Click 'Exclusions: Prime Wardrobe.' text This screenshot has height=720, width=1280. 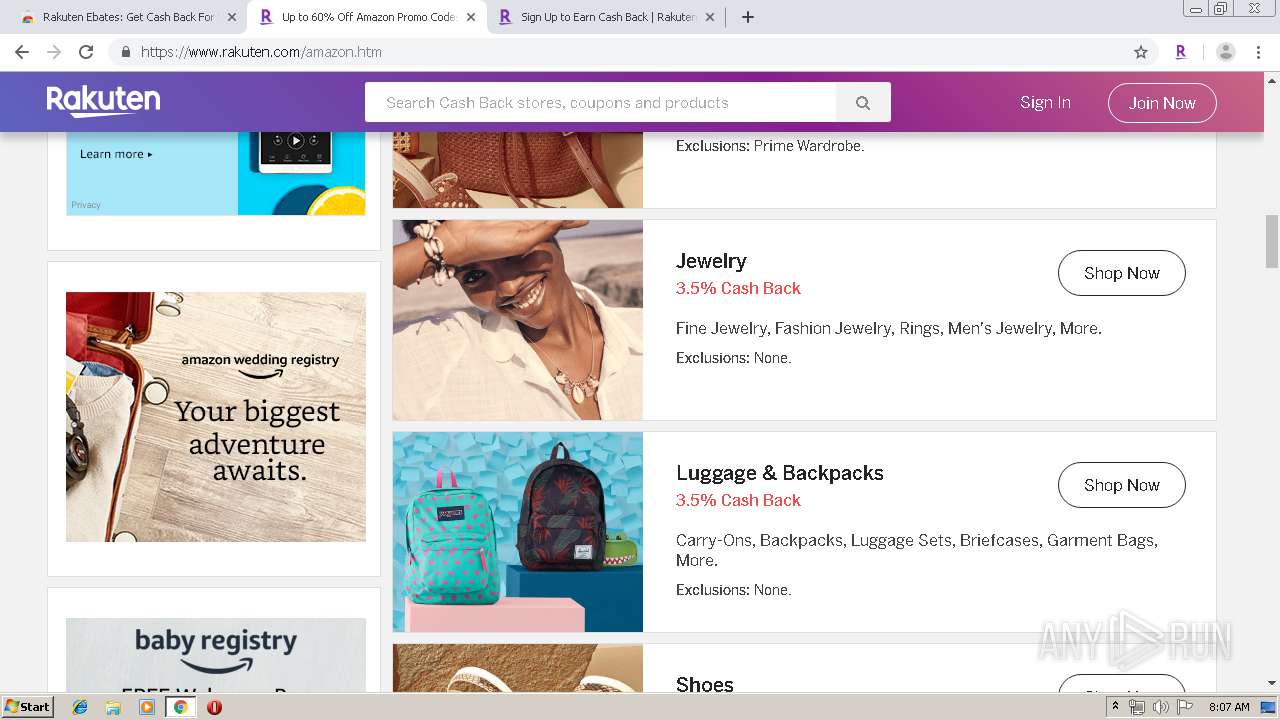coord(770,146)
